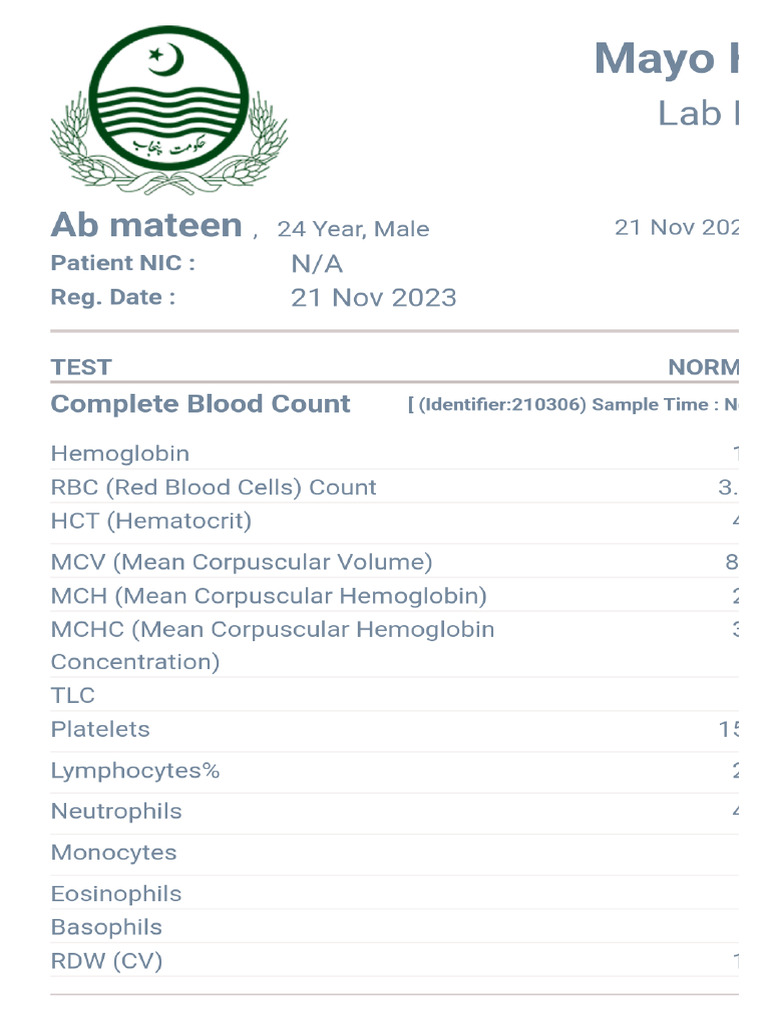Click the patient name Ab mateen
Image resolution: width=768 pixels, height=1024 pixels.
(x=146, y=225)
